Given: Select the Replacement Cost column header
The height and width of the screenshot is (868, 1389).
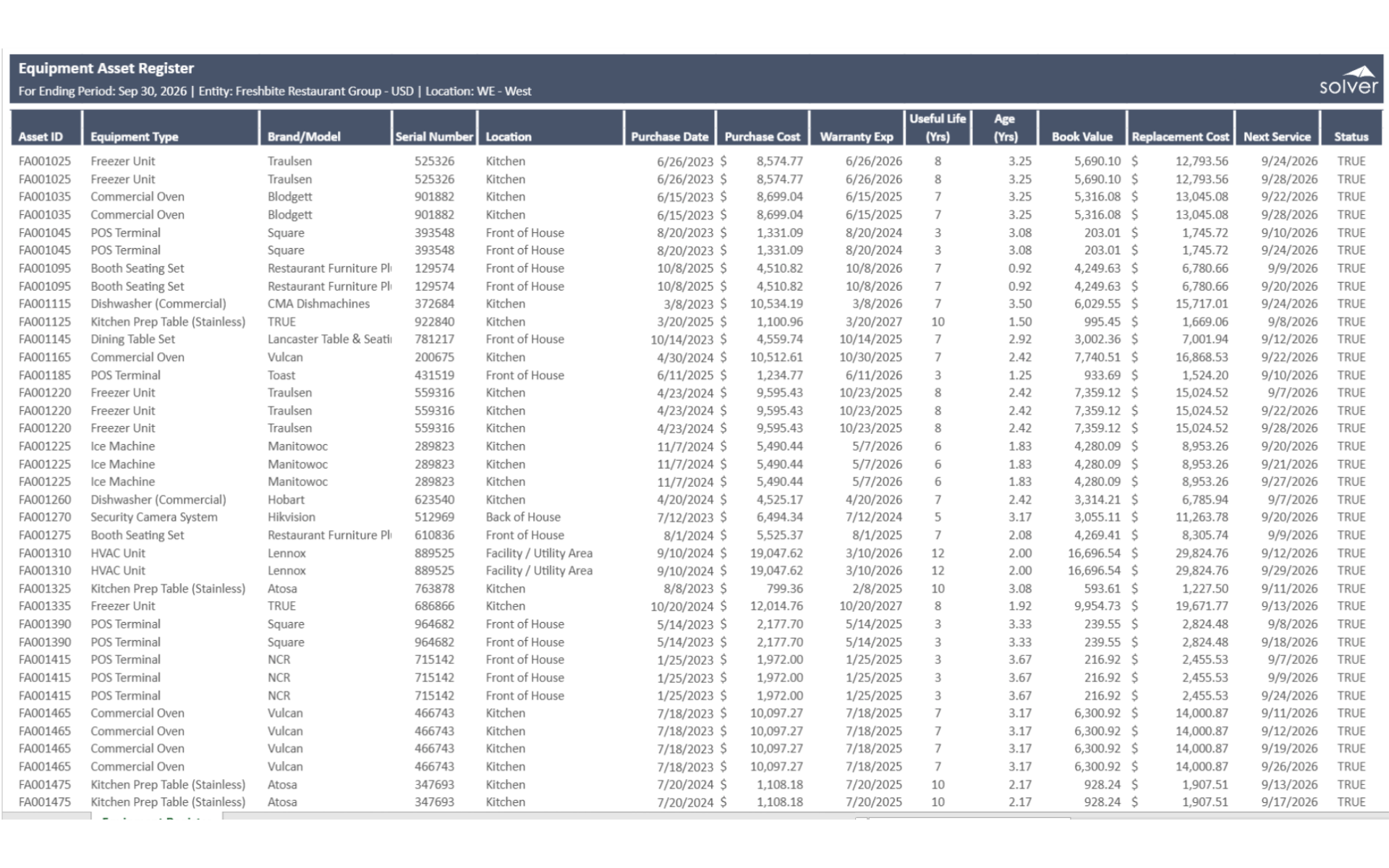Looking at the screenshot, I should tap(1180, 137).
